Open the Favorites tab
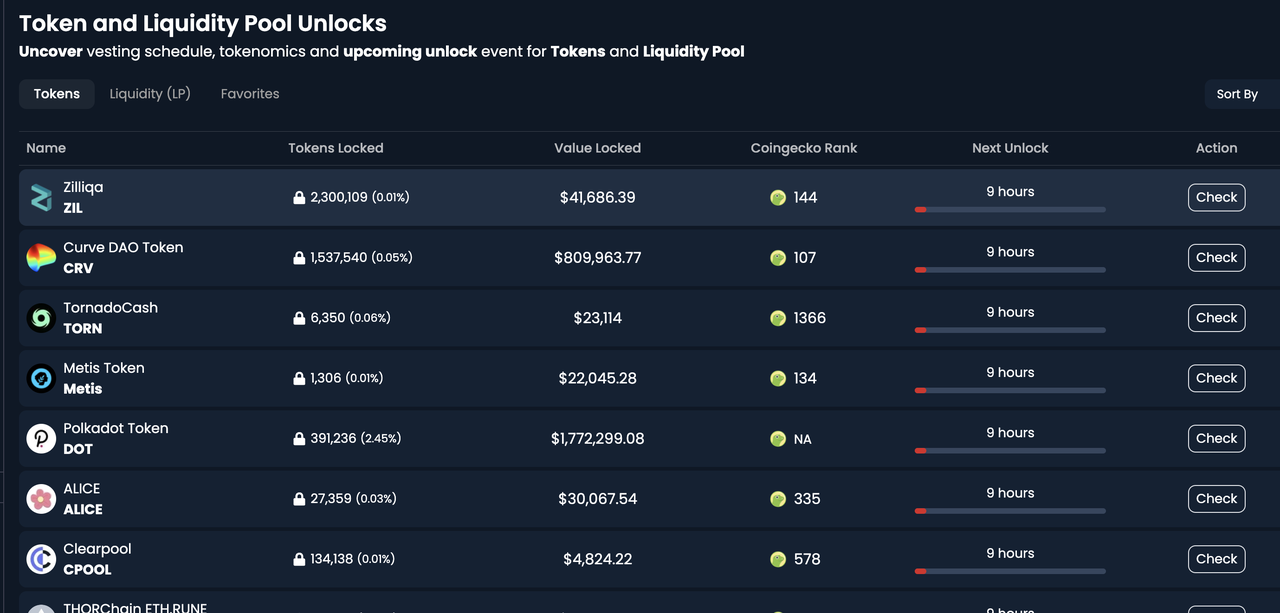Viewport: 1280px width, 613px height. 249,93
